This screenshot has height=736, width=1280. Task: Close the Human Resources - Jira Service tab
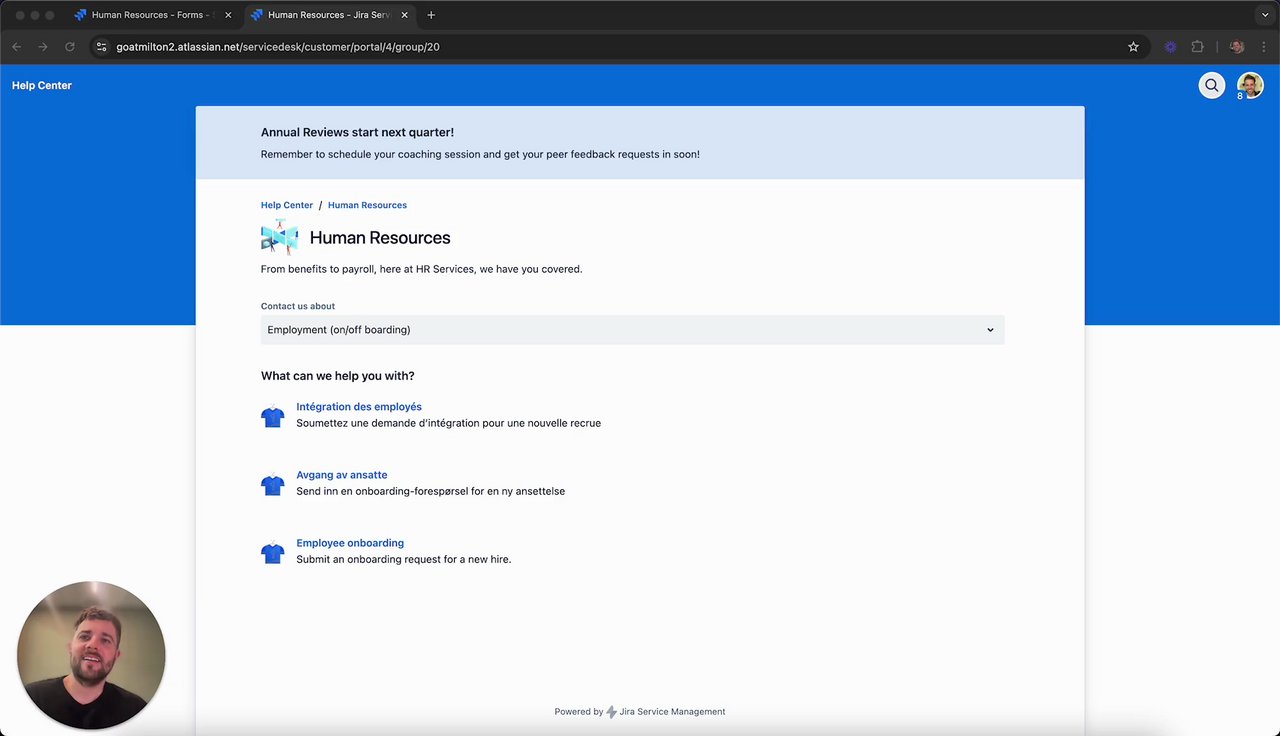tap(404, 15)
